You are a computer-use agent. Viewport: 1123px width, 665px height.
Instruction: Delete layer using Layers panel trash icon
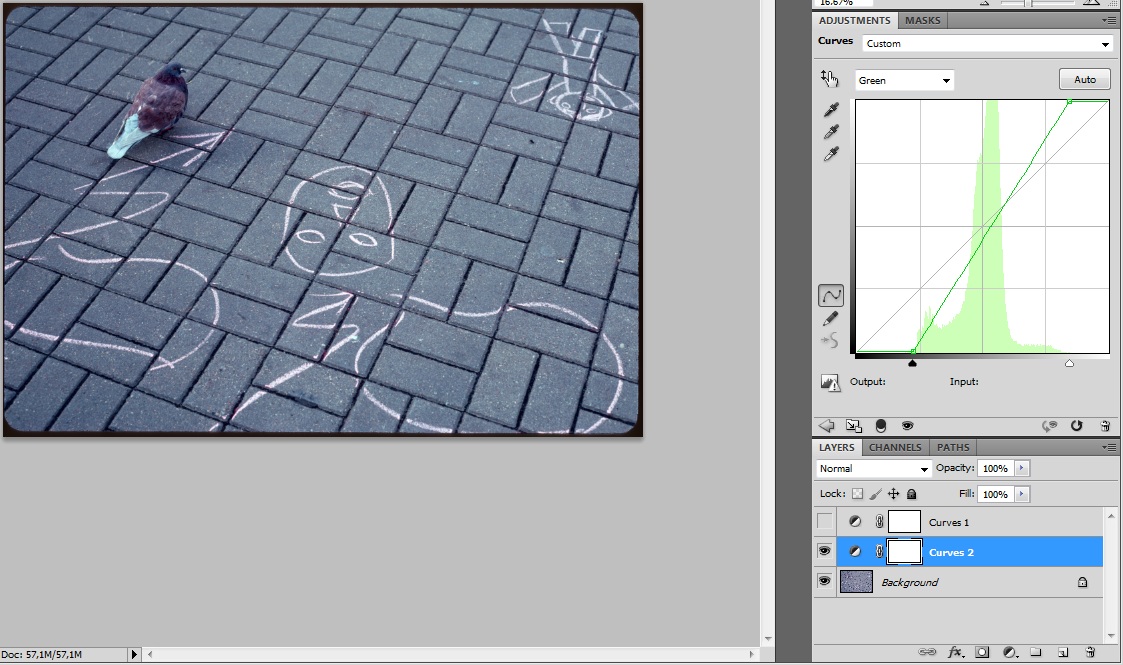pyautogui.click(x=1090, y=652)
